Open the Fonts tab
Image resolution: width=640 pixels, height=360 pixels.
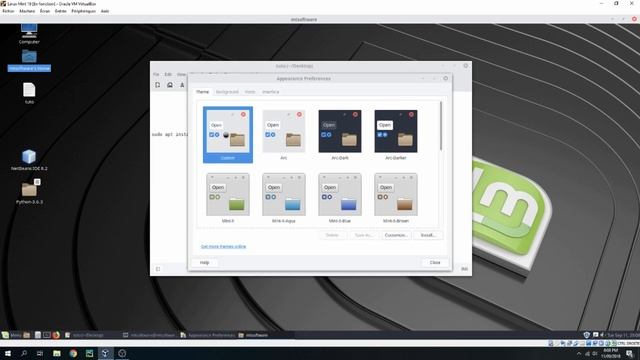pyautogui.click(x=250, y=92)
